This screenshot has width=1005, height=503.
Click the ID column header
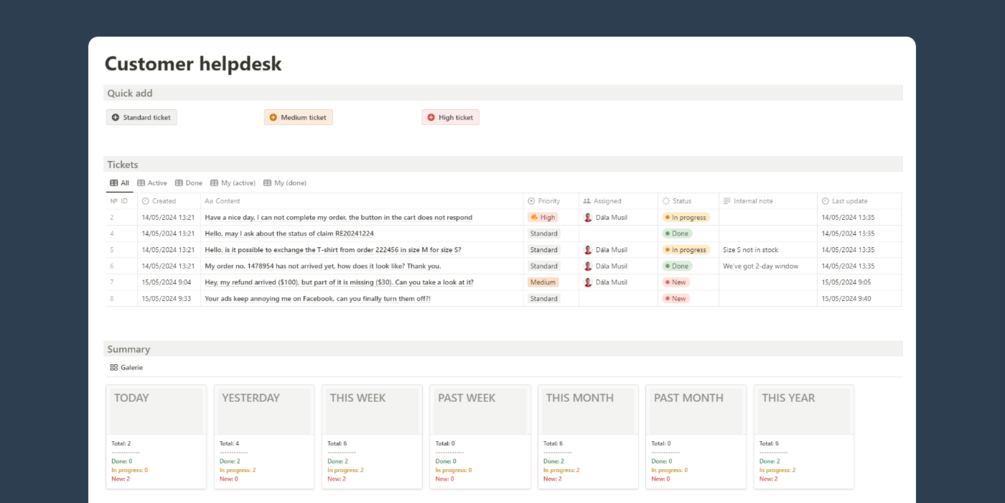point(121,201)
